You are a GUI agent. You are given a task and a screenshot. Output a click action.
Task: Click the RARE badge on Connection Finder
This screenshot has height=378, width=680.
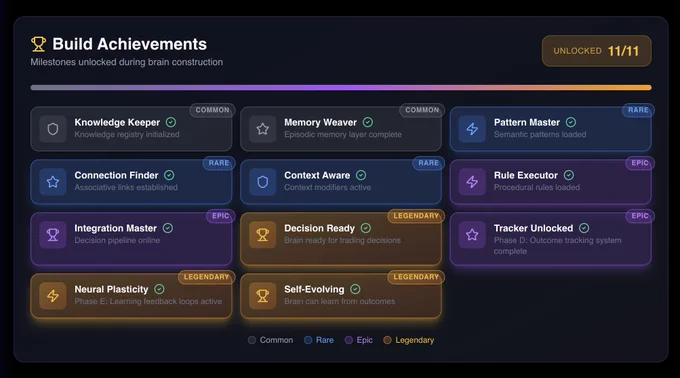pos(219,163)
